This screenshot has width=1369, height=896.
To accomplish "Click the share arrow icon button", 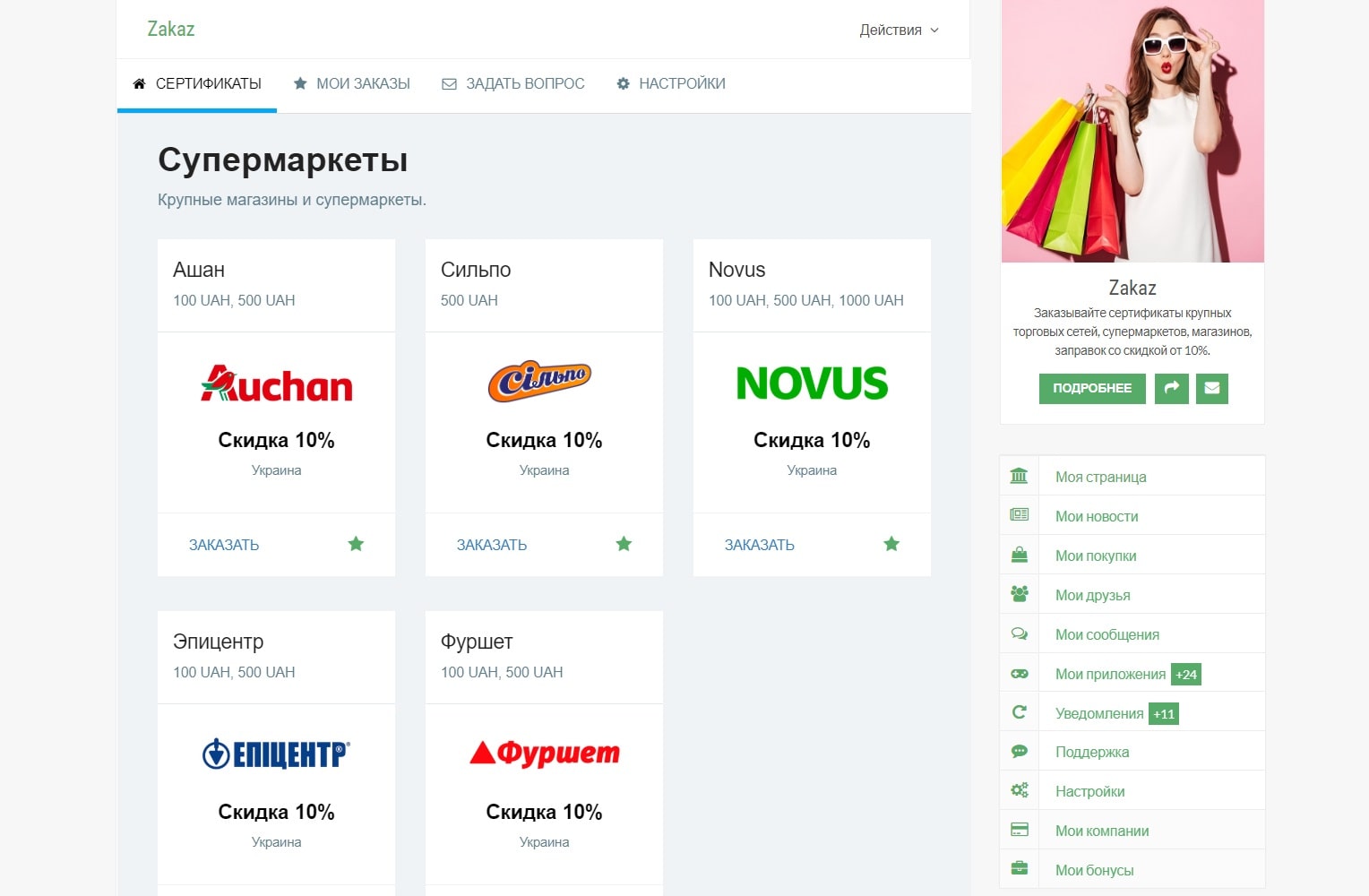I will point(1172,388).
